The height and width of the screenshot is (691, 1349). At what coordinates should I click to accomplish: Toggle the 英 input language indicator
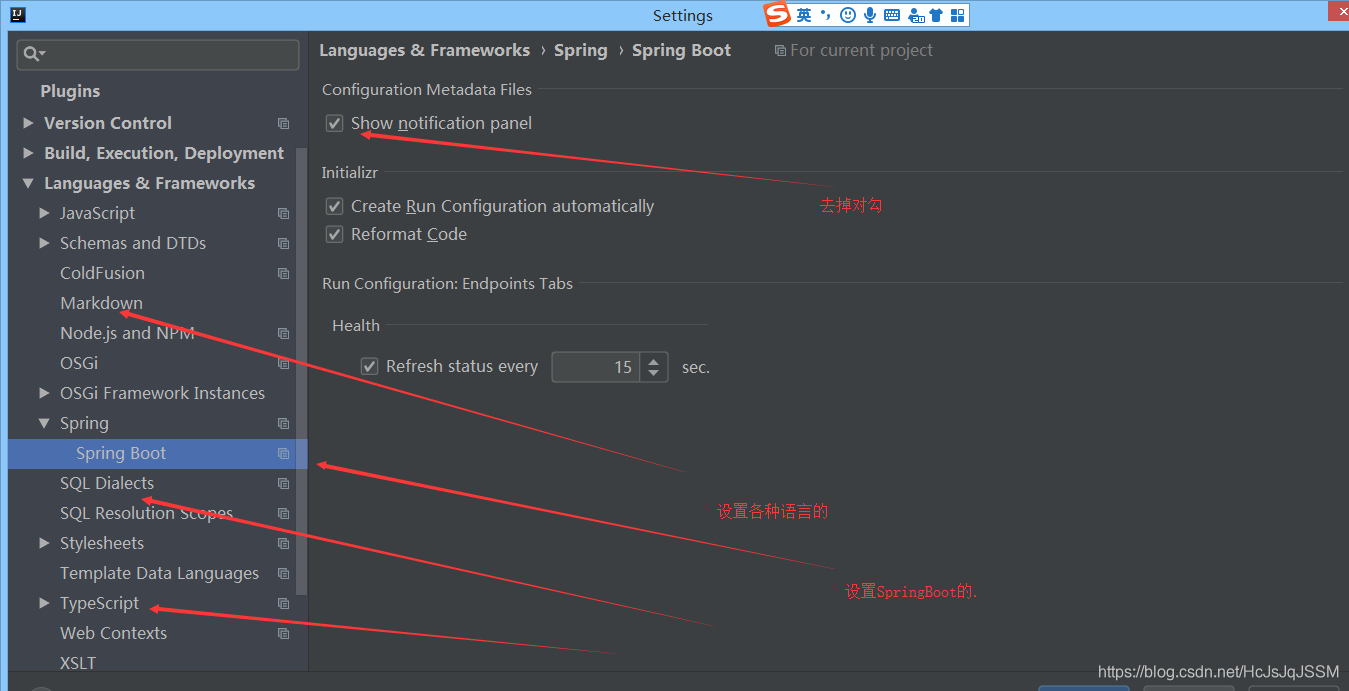(x=804, y=15)
